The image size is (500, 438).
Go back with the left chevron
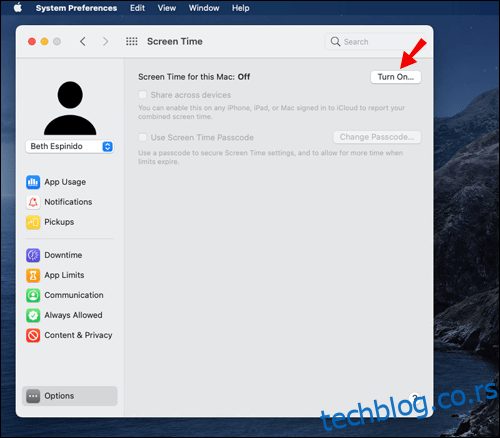click(x=83, y=41)
